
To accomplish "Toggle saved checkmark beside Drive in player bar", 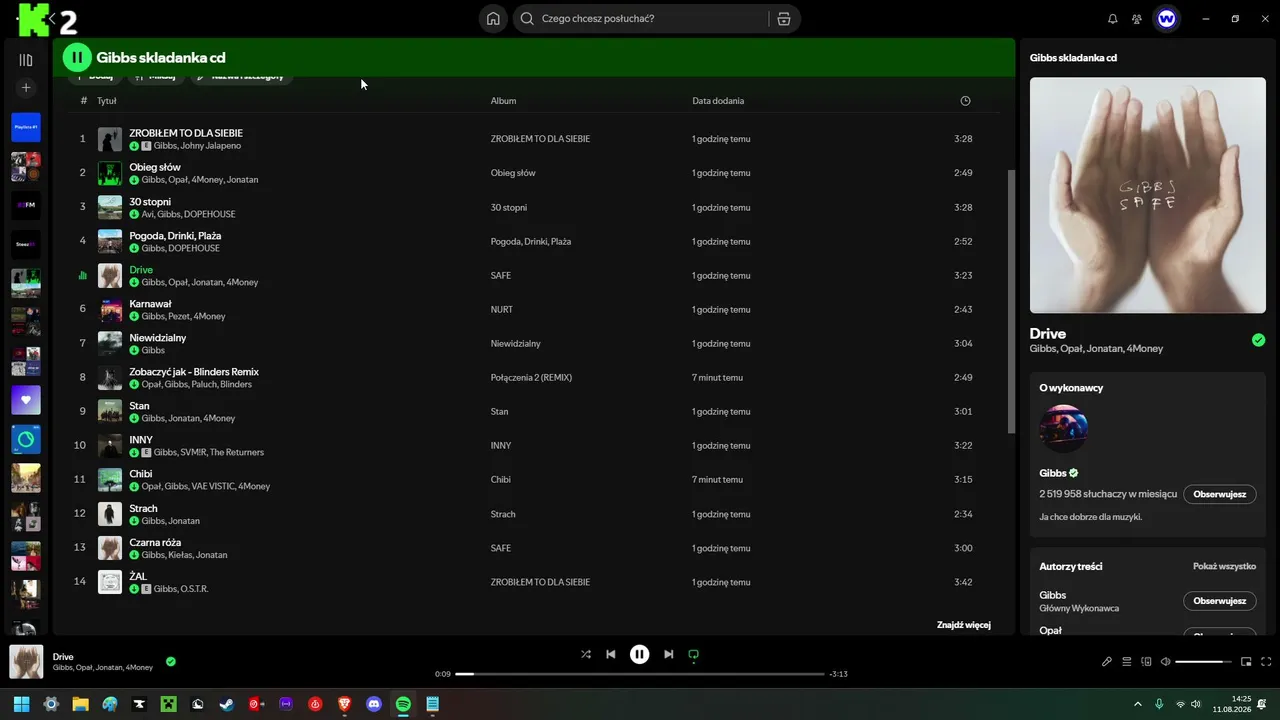I will [171, 661].
